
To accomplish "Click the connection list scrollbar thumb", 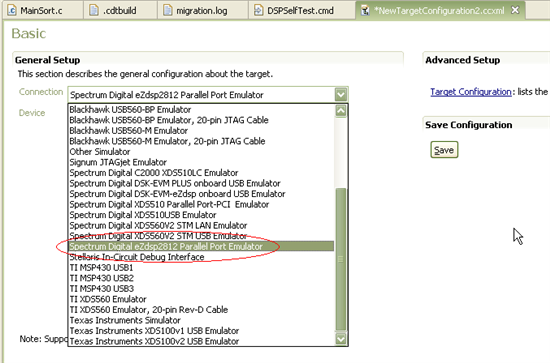I will pos(341,259).
